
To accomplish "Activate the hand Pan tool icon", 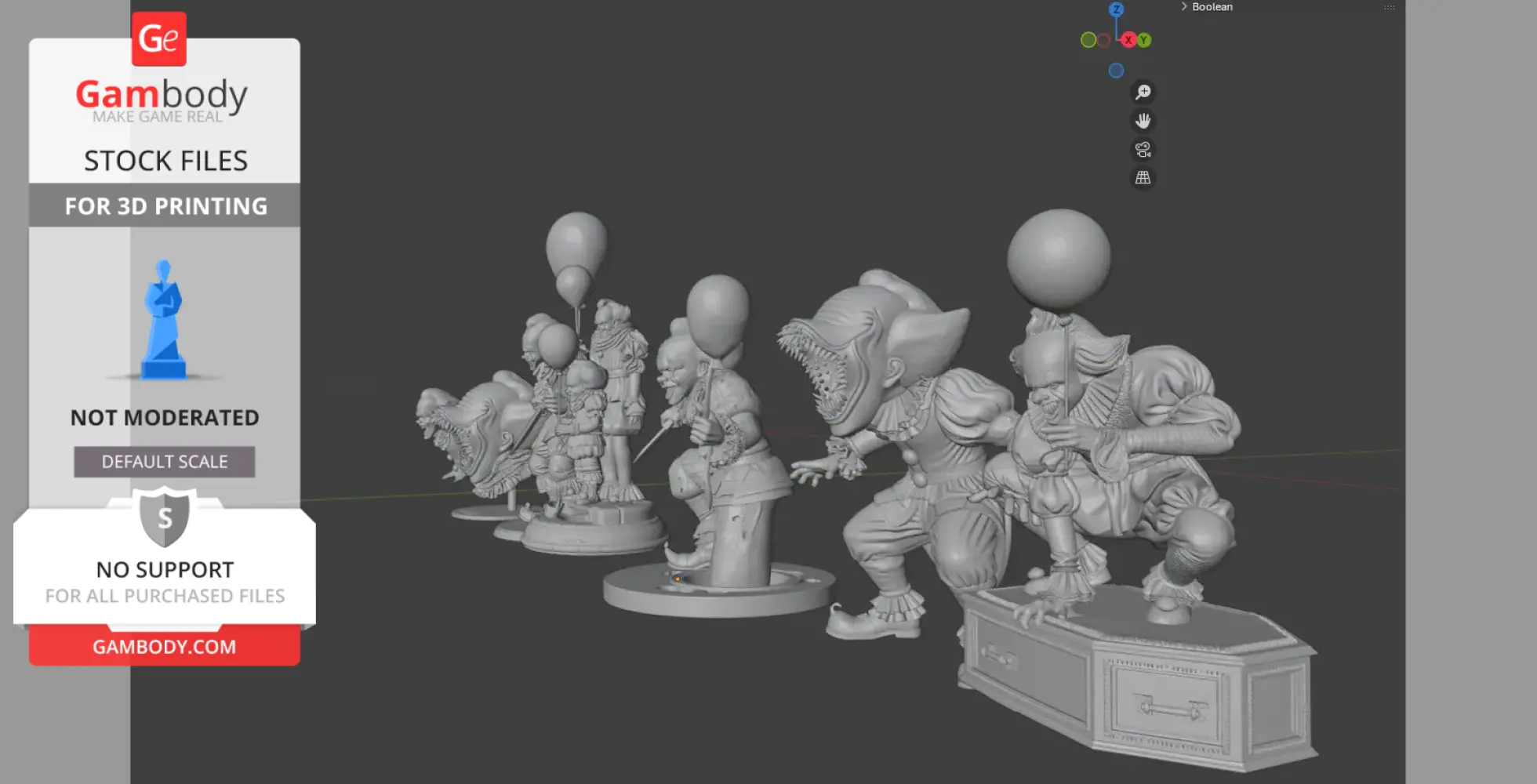I will 1143,121.
